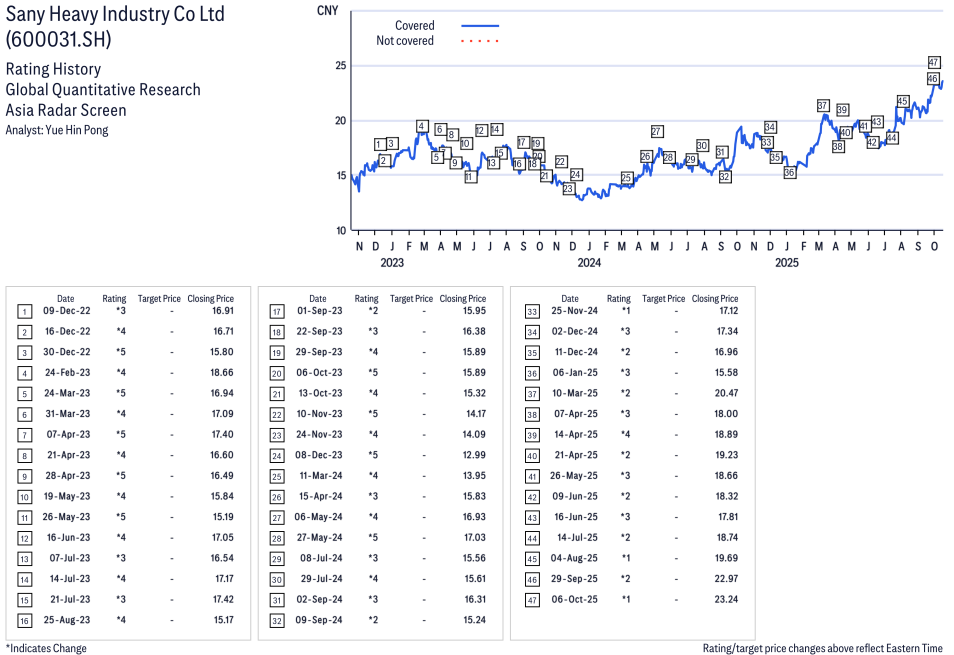Click chart marker 47 at the price peak
This screenshot has width=954, height=655.
tap(934, 62)
